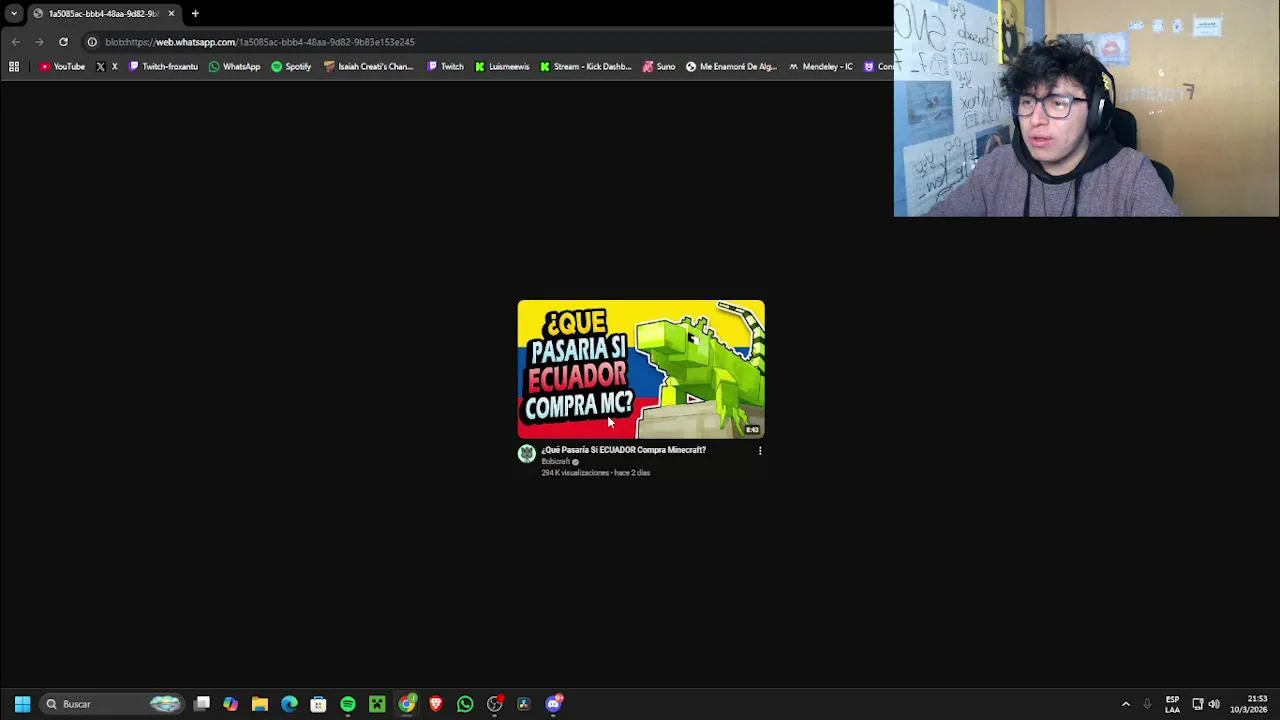Click the Buscar taskbar search box
This screenshot has height=720, width=1280.
tap(112, 704)
